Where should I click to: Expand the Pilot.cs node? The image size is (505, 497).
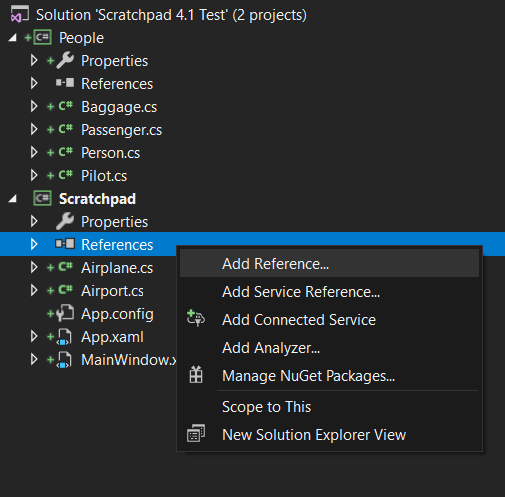click(x=34, y=175)
